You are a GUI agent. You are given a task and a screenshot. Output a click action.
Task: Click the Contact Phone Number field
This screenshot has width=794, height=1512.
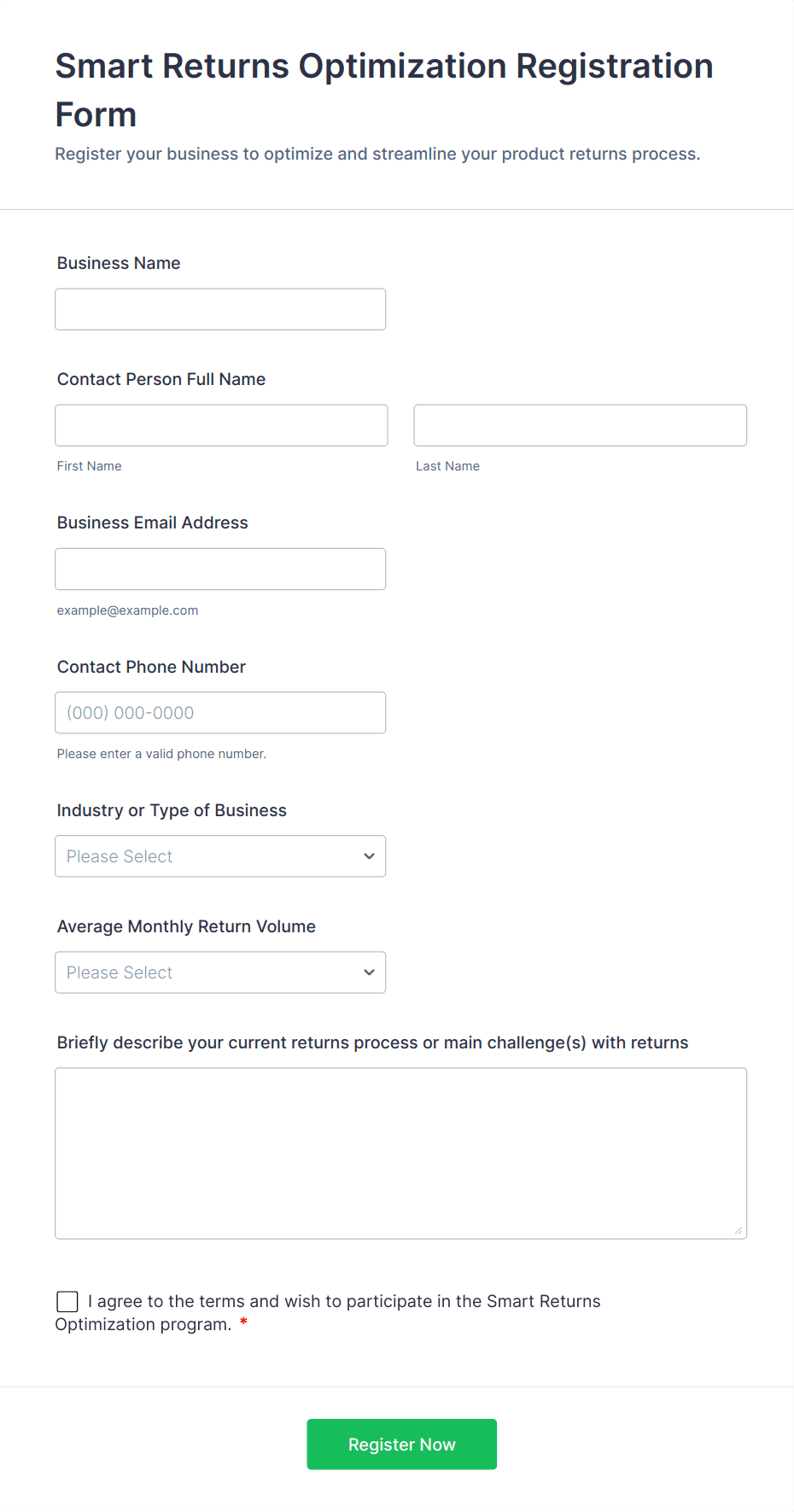click(220, 713)
